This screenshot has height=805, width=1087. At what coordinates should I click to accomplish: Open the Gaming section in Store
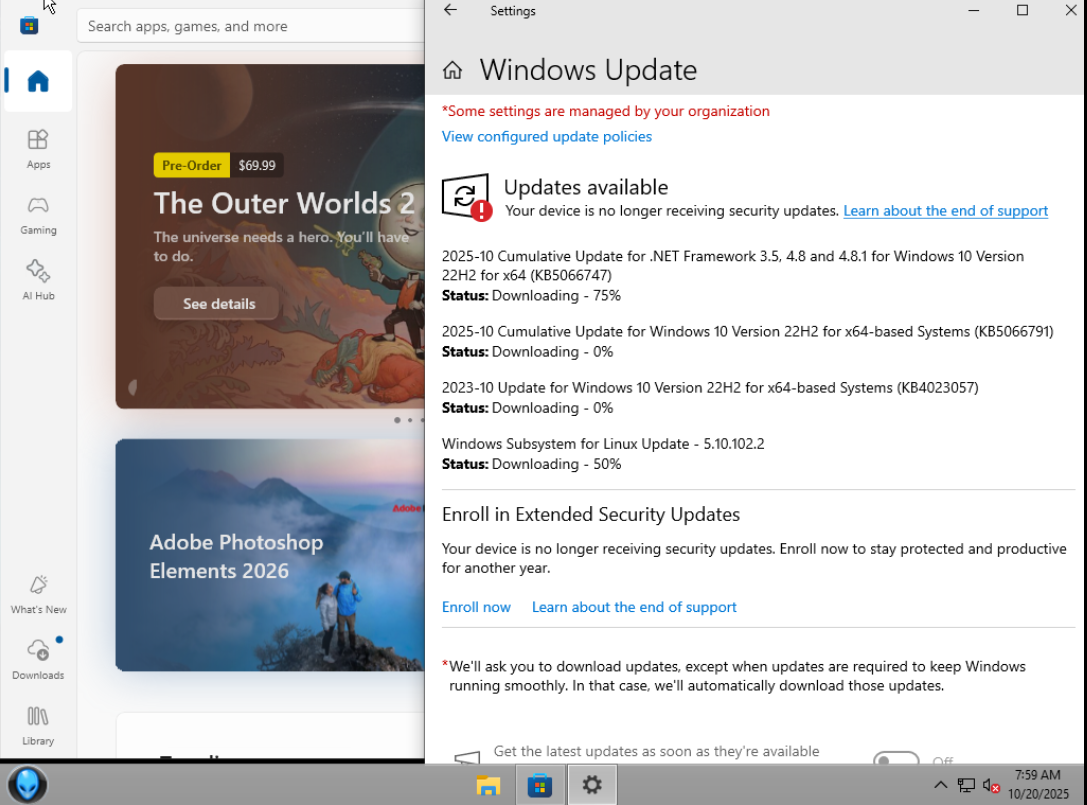[38, 215]
